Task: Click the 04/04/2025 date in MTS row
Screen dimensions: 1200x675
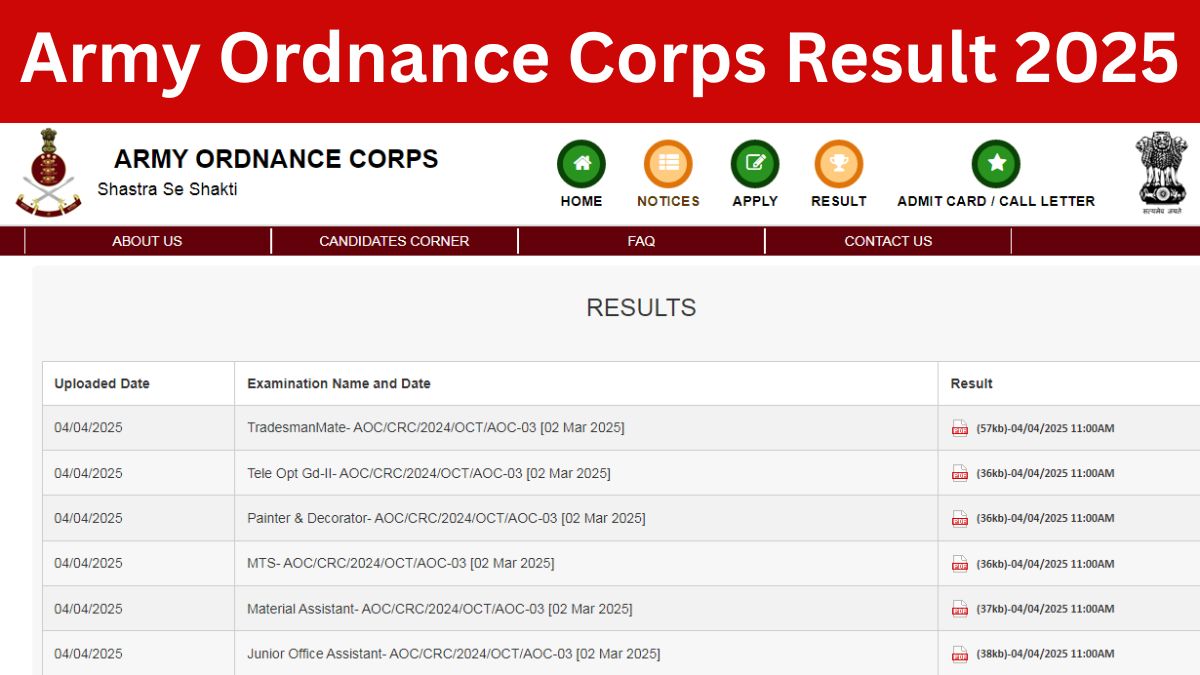Action: 88,563
